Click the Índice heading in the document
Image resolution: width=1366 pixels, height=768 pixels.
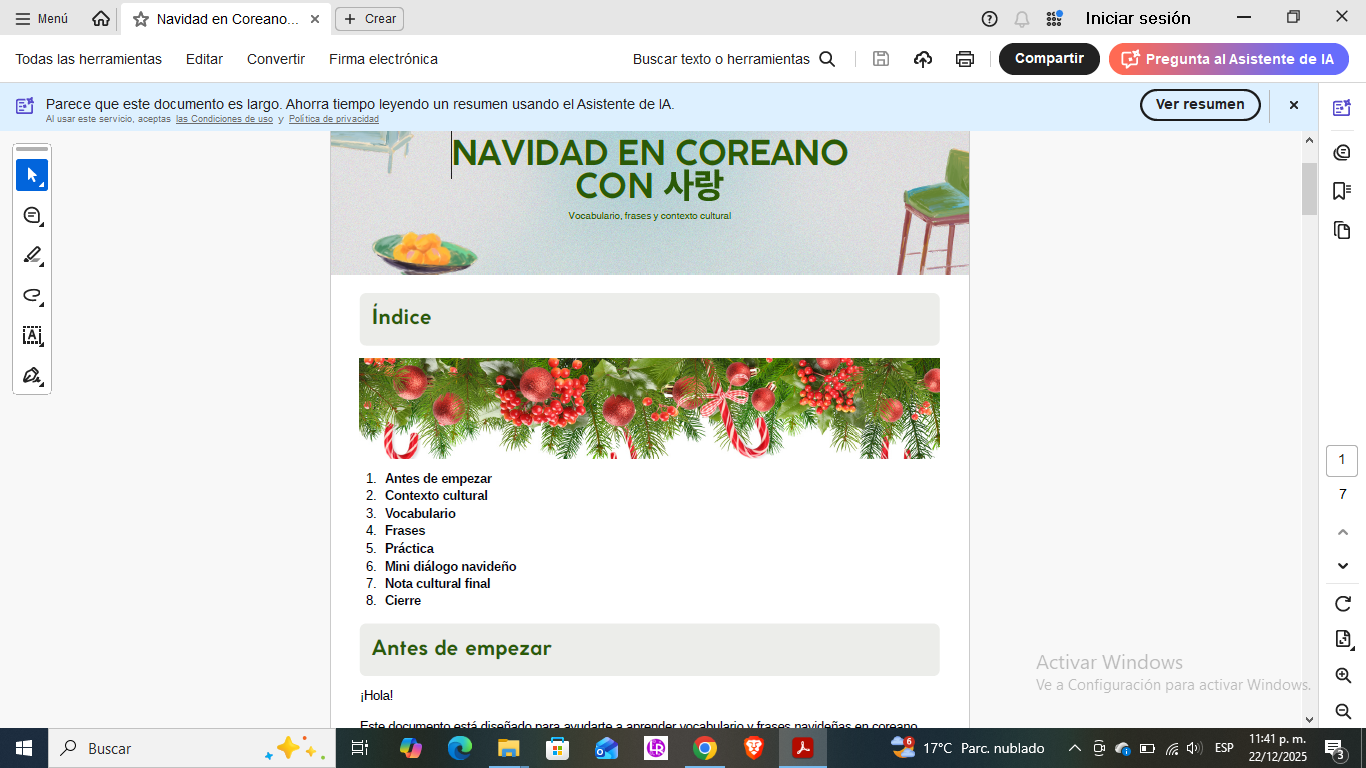click(x=401, y=317)
